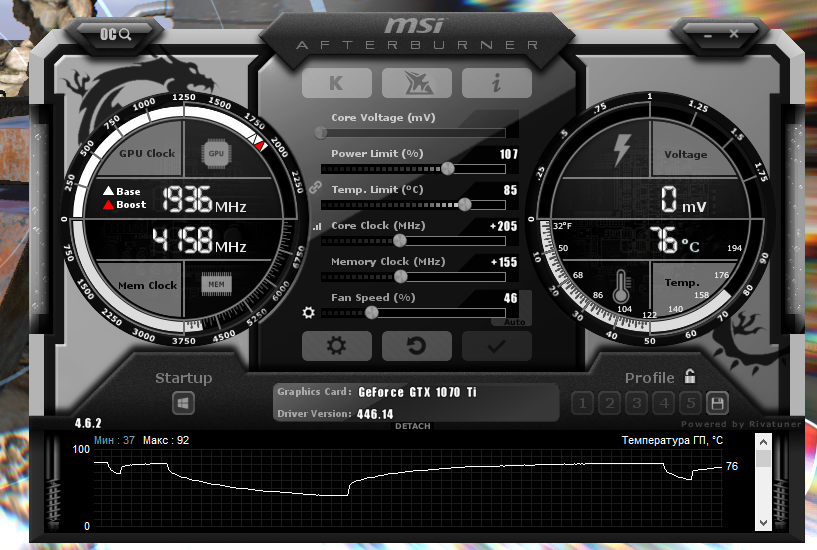Click the thermometer temperature icon

point(621,286)
